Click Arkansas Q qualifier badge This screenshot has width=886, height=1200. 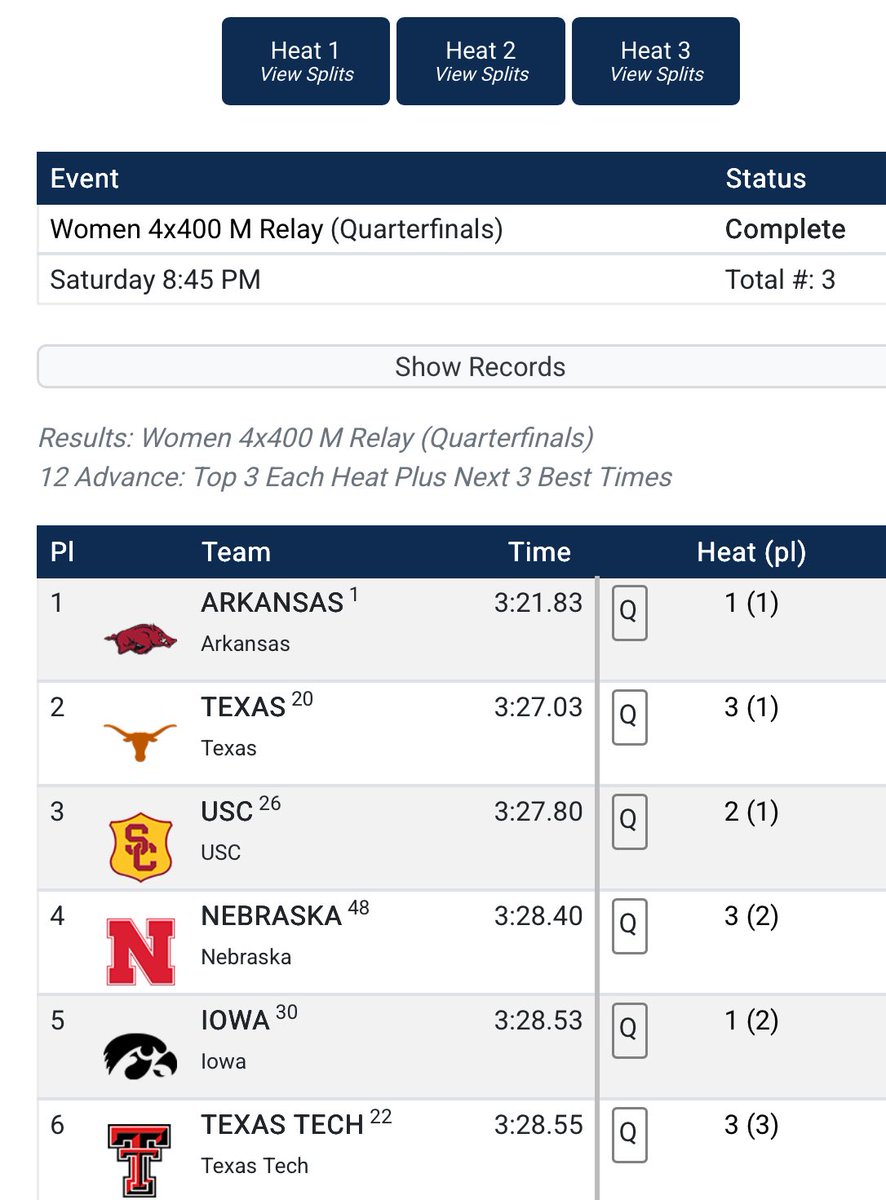[x=629, y=613]
